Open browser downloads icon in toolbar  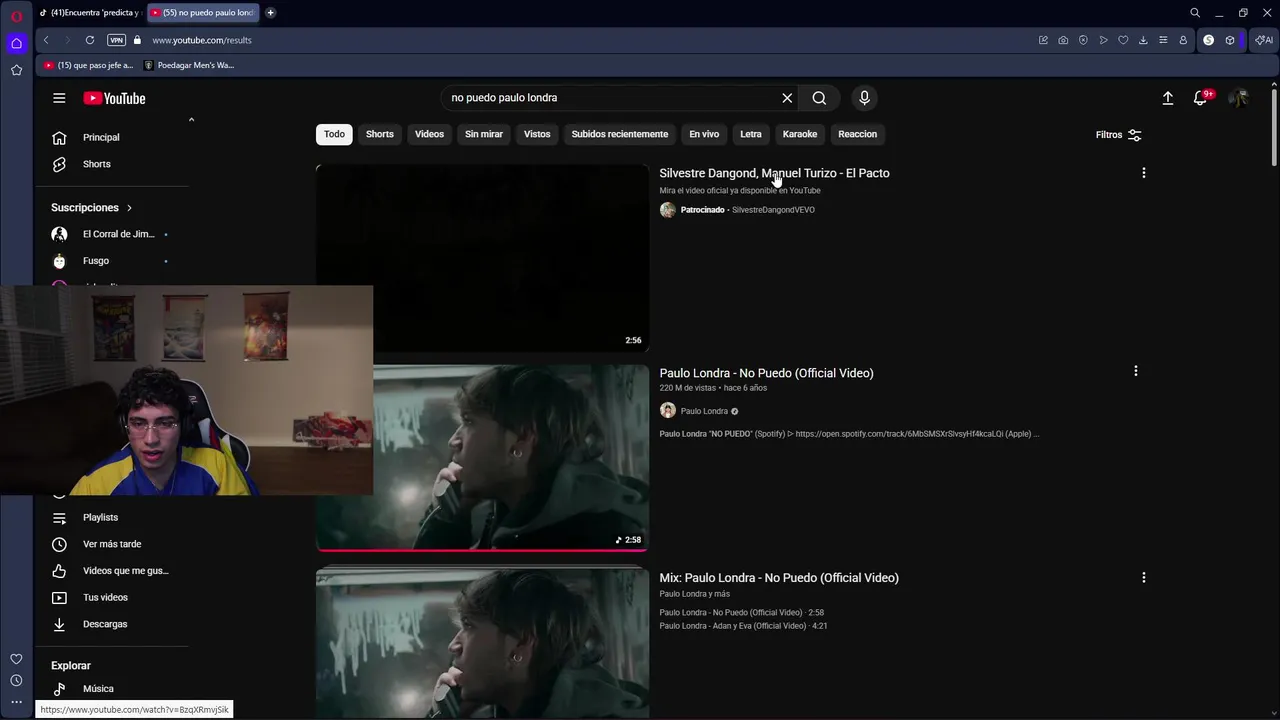tap(1143, 40)
